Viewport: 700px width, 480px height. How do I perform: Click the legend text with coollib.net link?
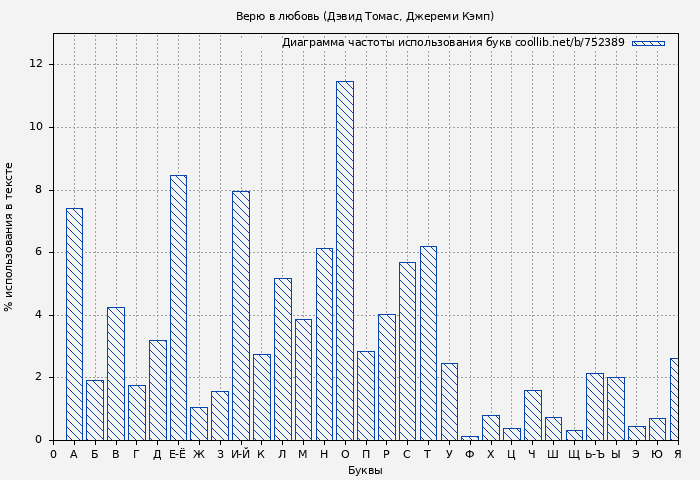tap(452, 43)
